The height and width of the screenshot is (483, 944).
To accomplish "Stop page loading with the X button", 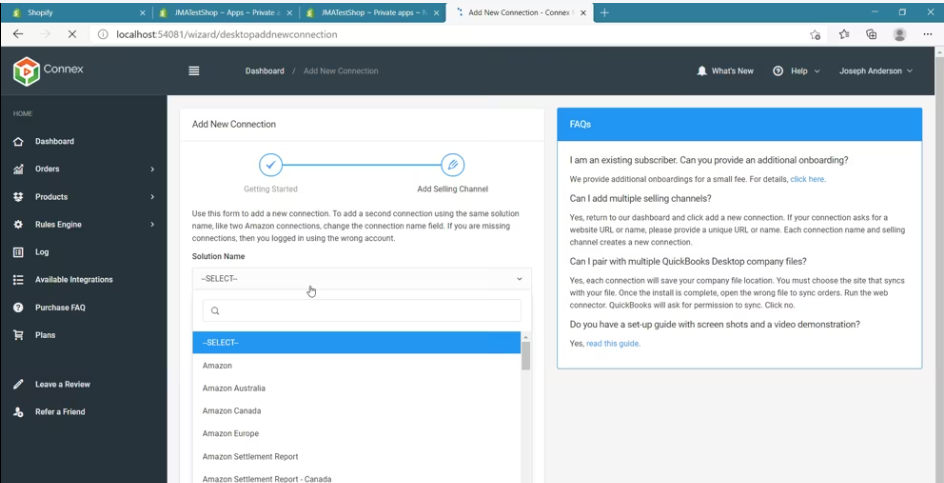I will click(72, 34).
